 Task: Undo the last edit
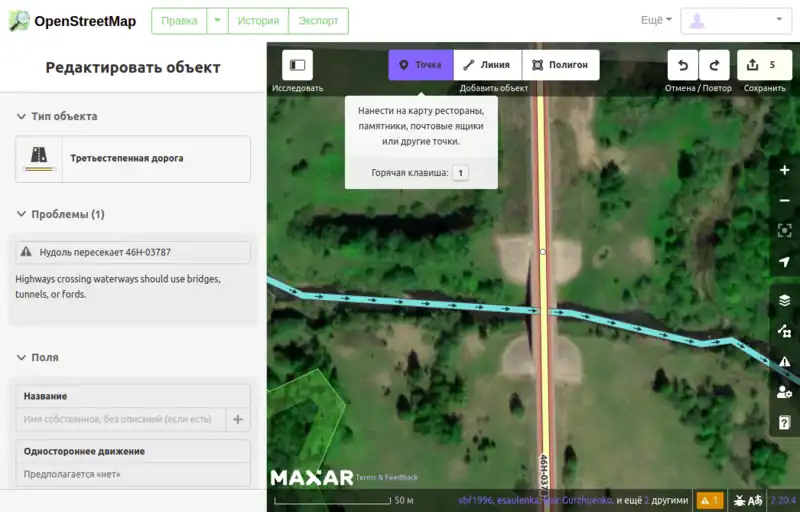683,65
